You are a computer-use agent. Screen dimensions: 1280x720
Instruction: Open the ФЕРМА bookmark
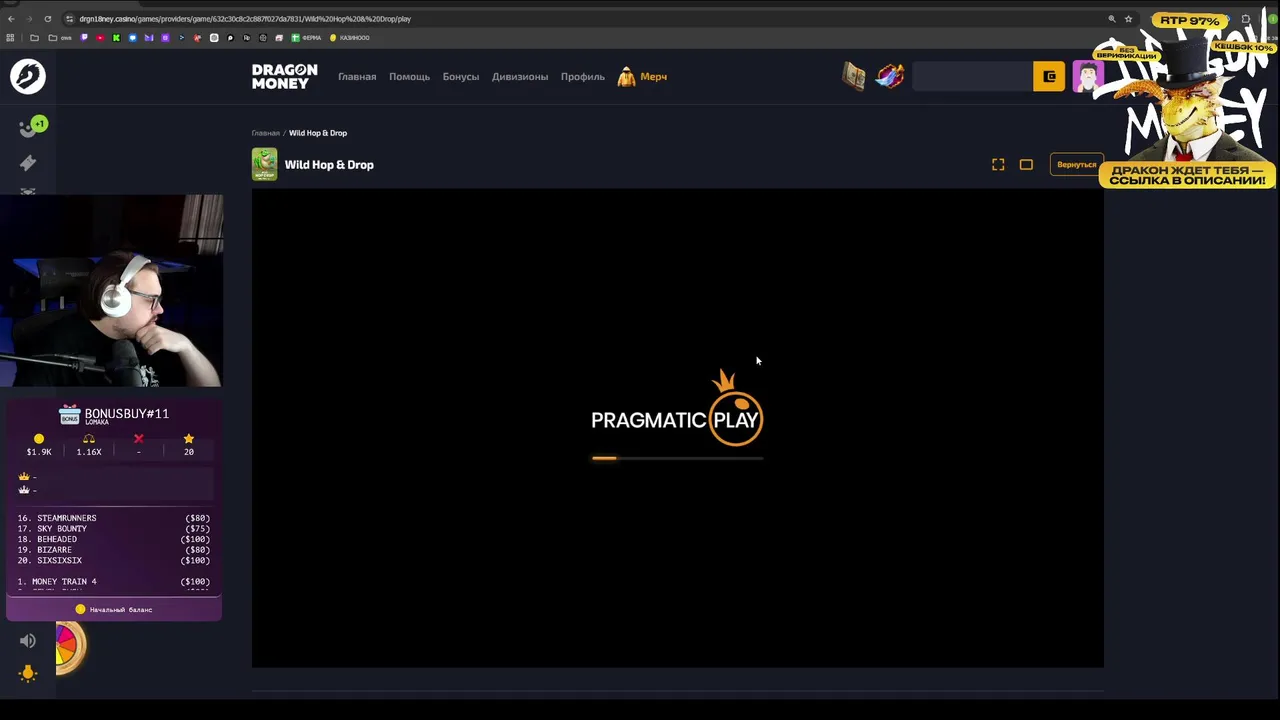point(306,38)
